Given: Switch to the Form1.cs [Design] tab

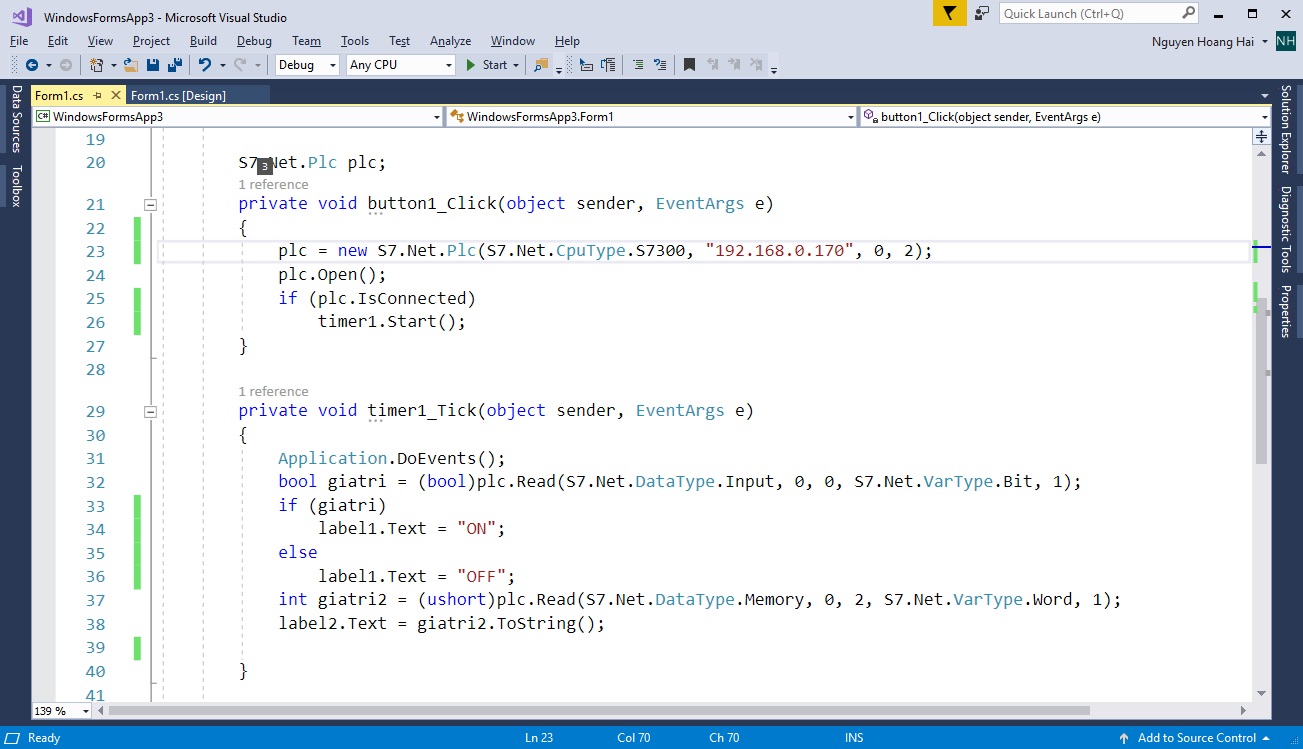Looking at the screenshot, I should click(178, 95).
